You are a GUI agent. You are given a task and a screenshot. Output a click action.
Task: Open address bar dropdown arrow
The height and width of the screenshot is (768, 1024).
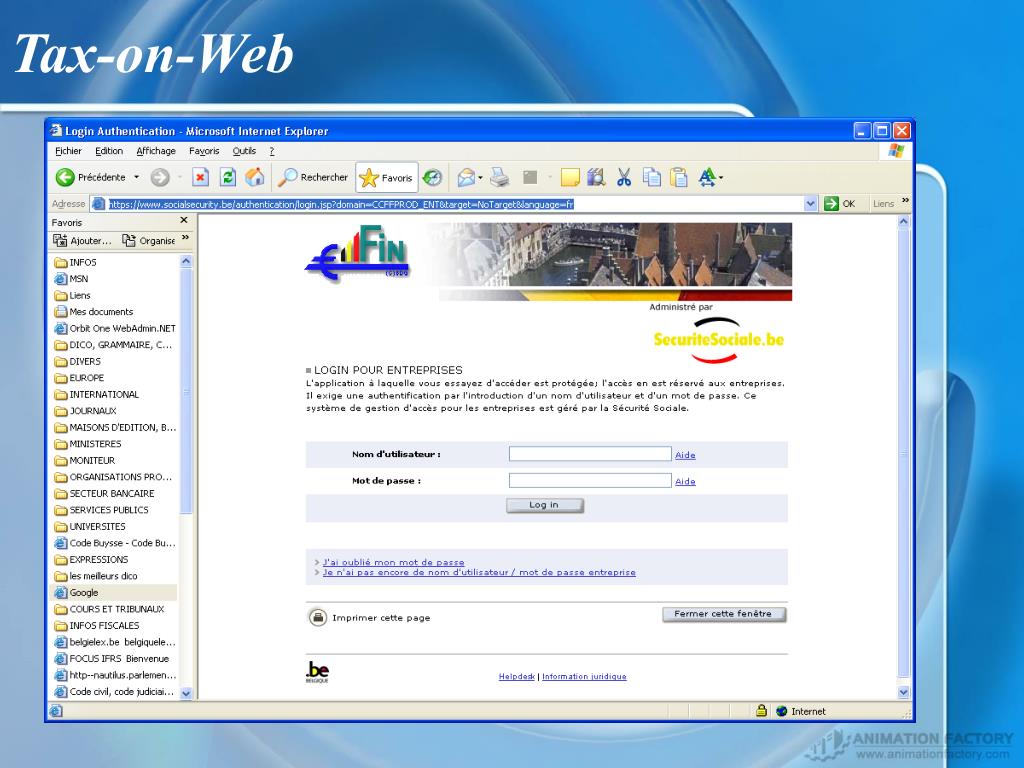point(810,204)
